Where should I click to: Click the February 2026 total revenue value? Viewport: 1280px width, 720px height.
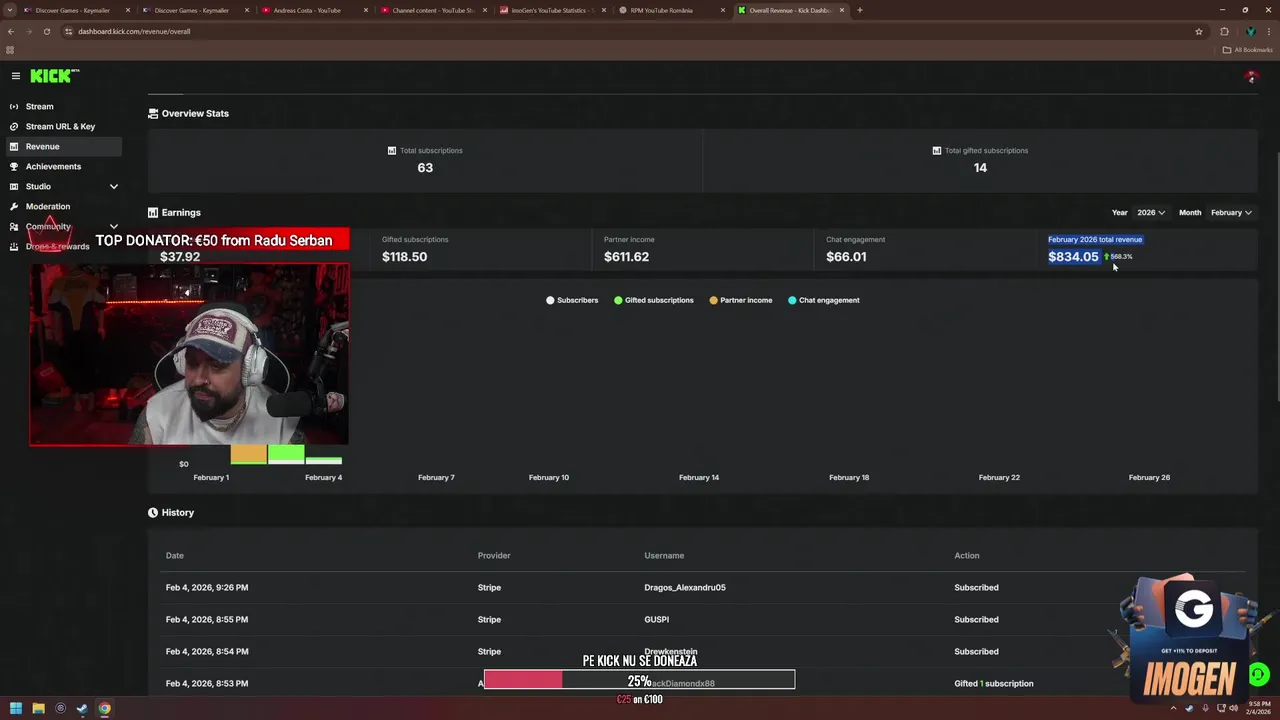click(1073, 257)
